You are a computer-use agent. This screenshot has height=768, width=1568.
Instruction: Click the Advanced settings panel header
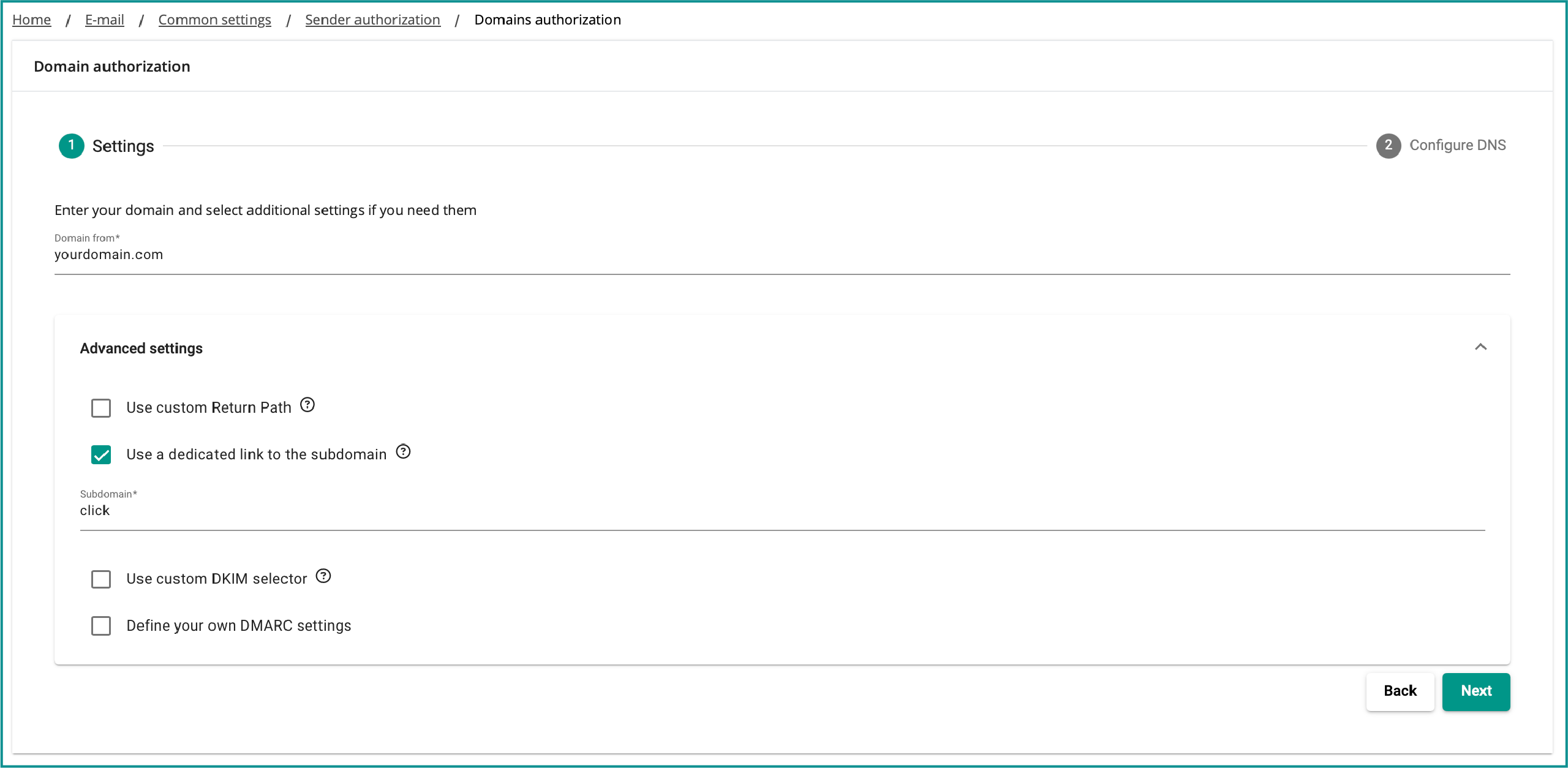point(141,348)
